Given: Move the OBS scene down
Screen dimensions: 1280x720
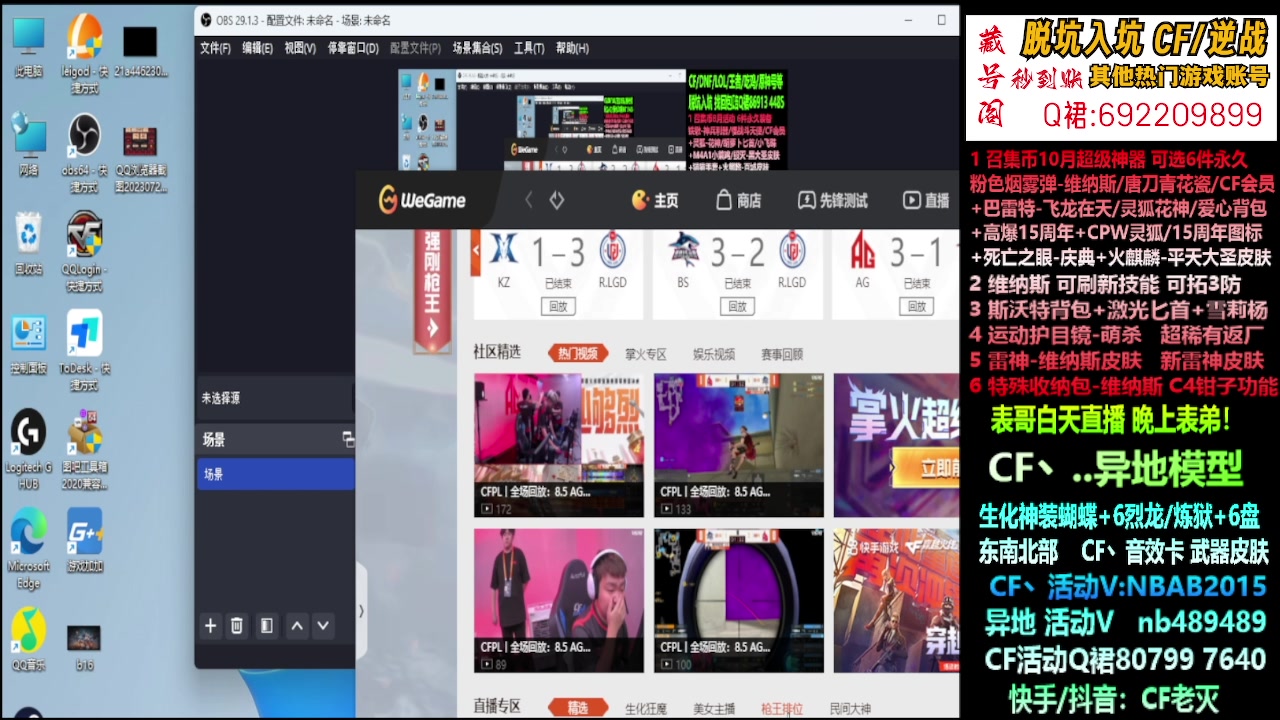Looking at the screenshot, I should (x=322, y=626).
